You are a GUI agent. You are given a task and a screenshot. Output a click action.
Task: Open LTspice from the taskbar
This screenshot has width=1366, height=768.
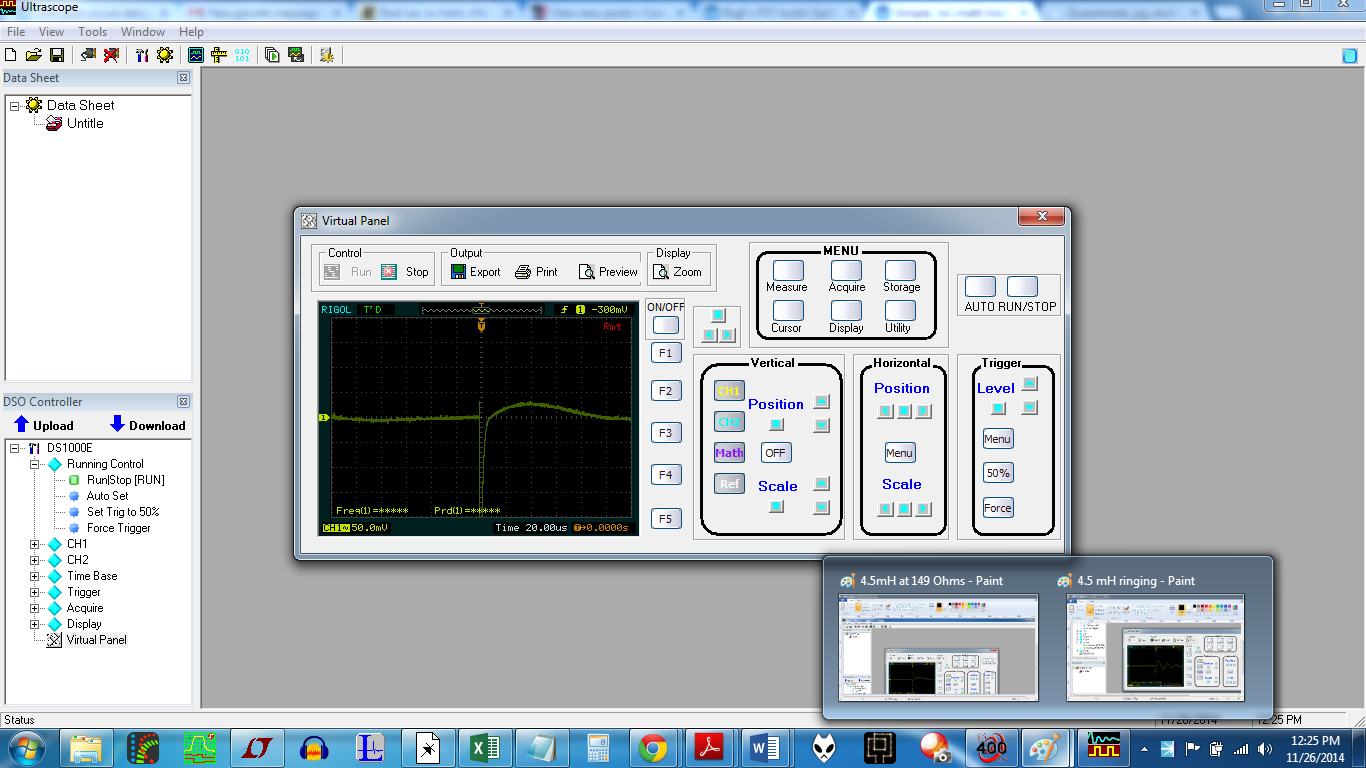258,747
